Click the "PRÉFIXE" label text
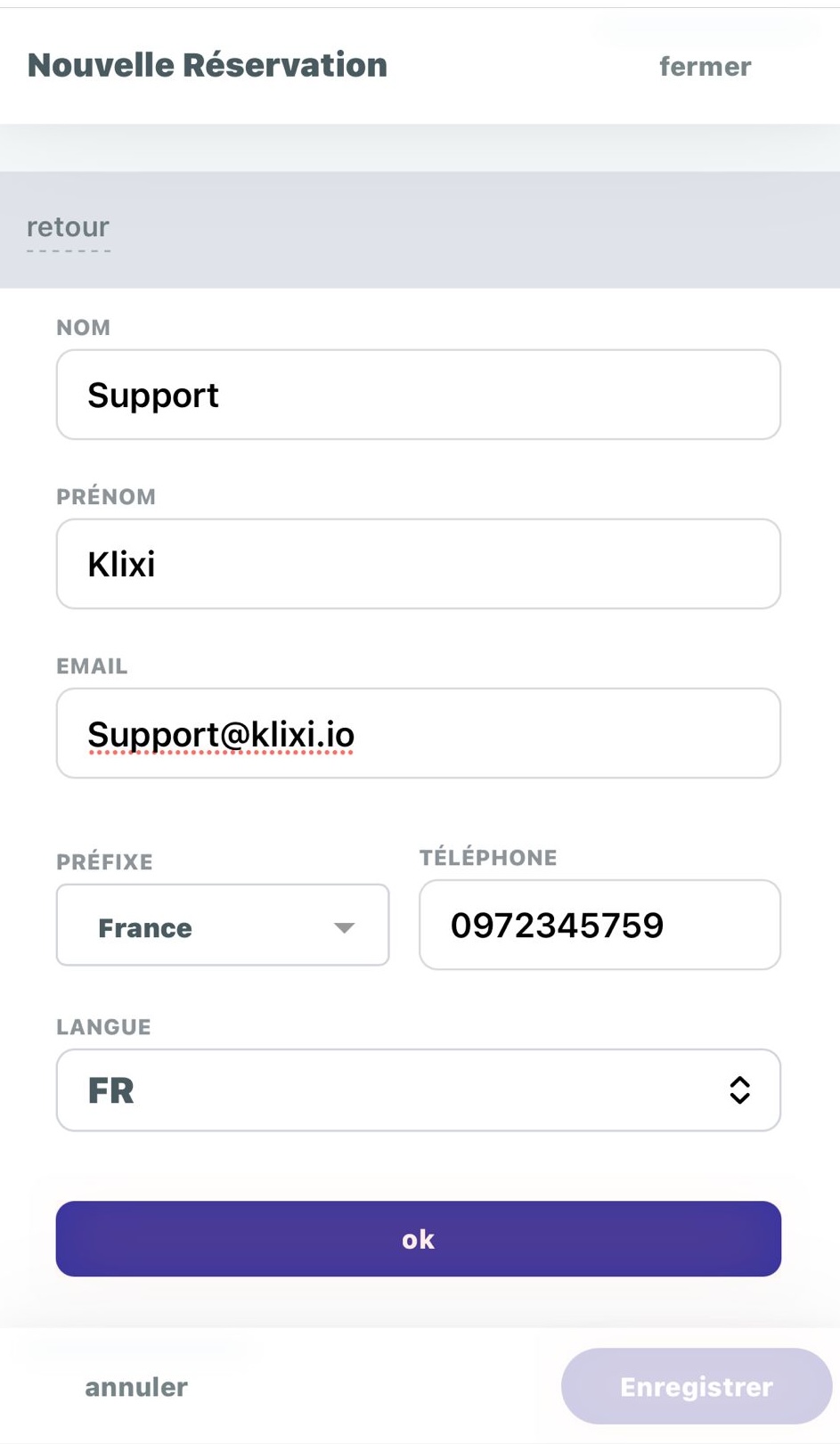The width and height of the screenshot is (840, 1444). 104,862
